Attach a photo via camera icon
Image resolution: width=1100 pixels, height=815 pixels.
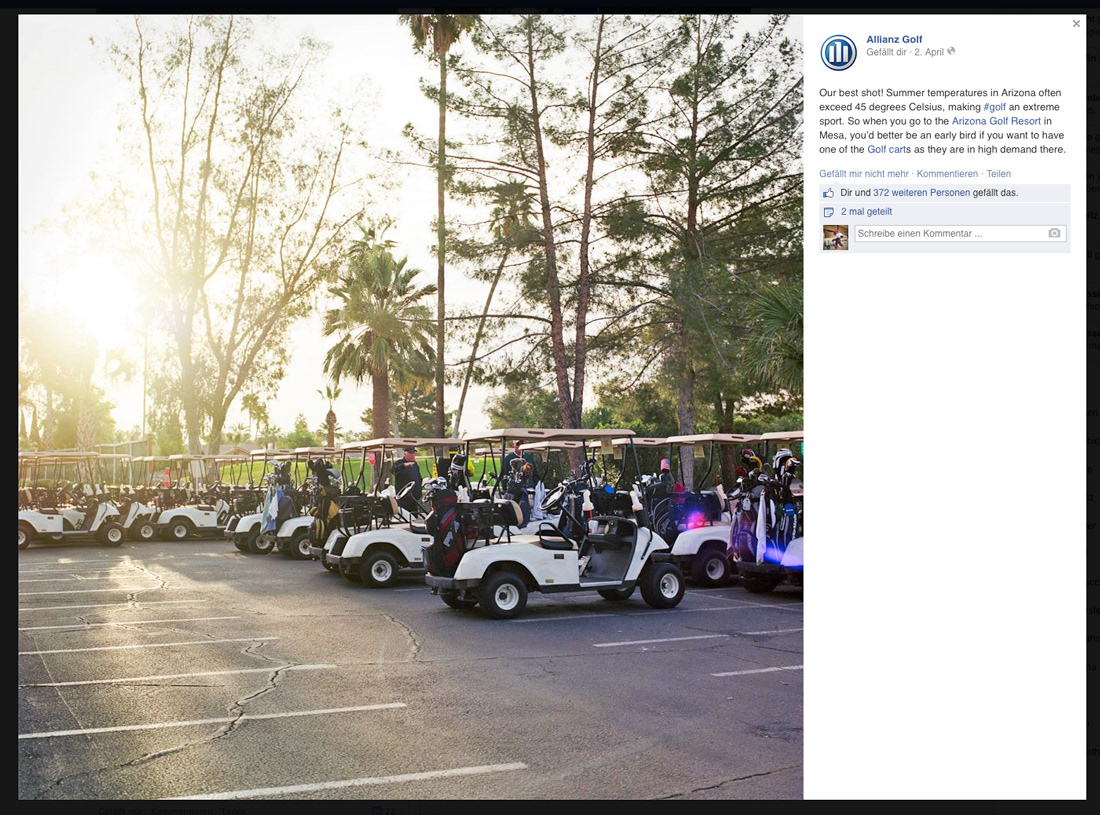1054,234
